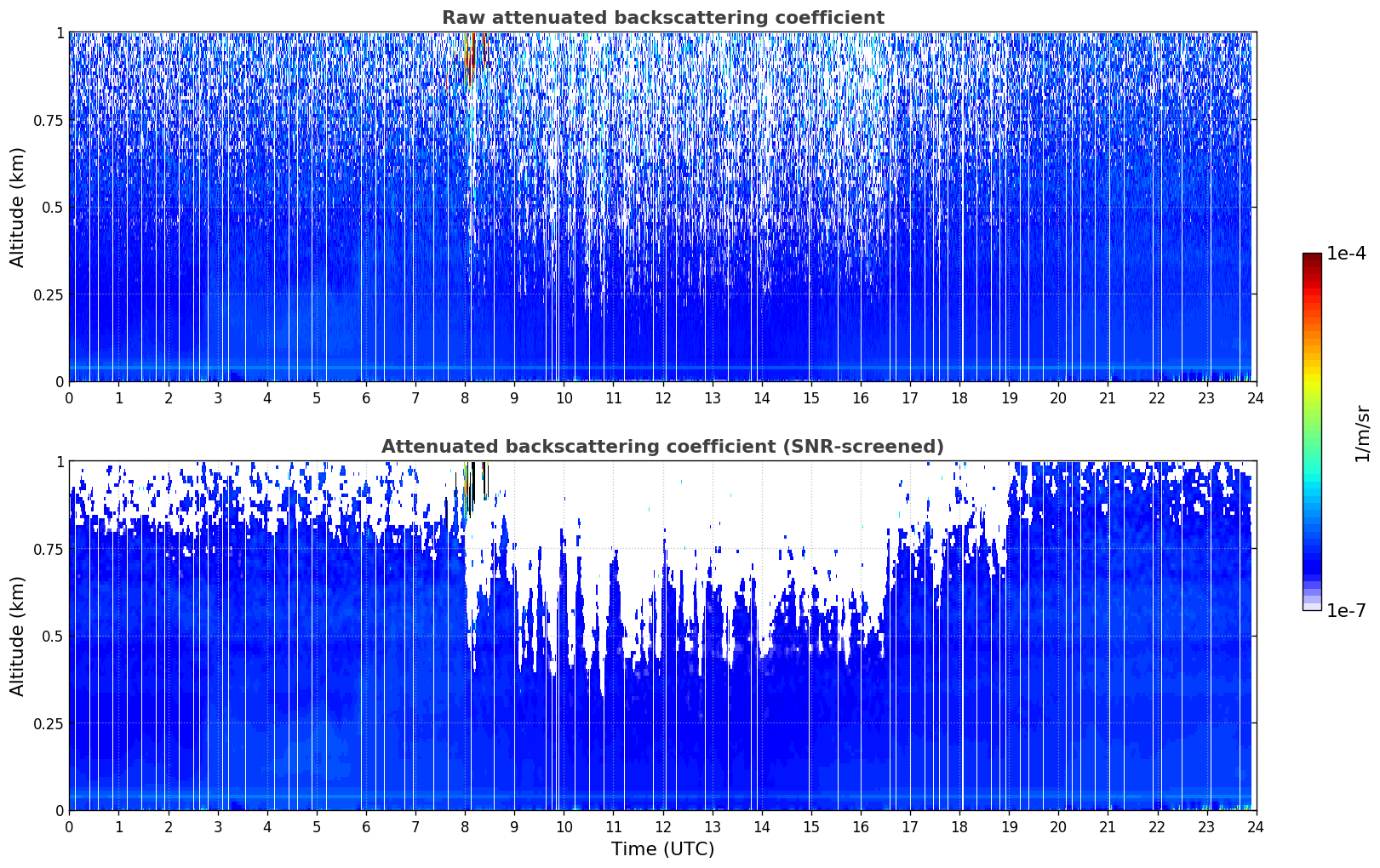Click the 1e-4 label on the colorbar
Viewport: 1380px width, 868px height.
click(1345, 254)
